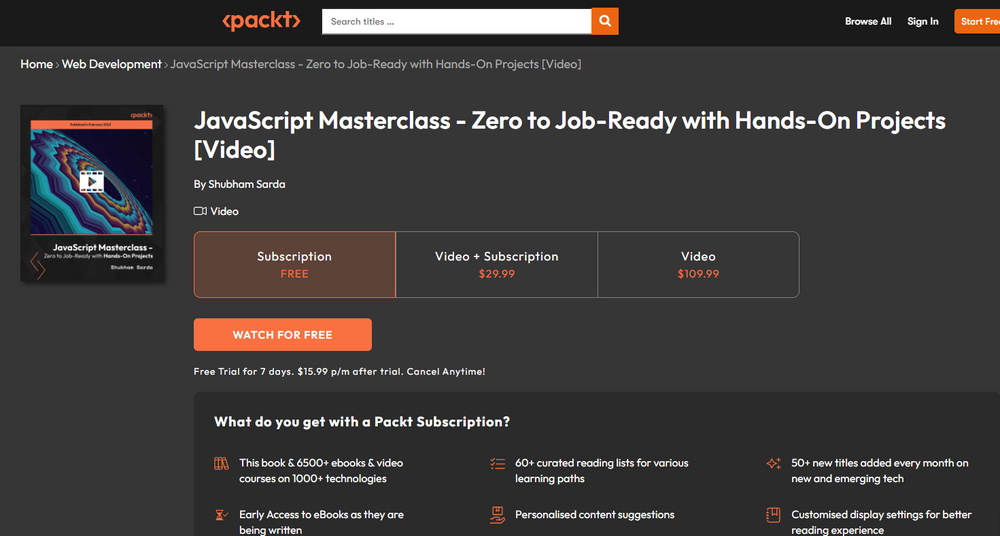Click the play film icon on cover

click(x=92, y=181)
